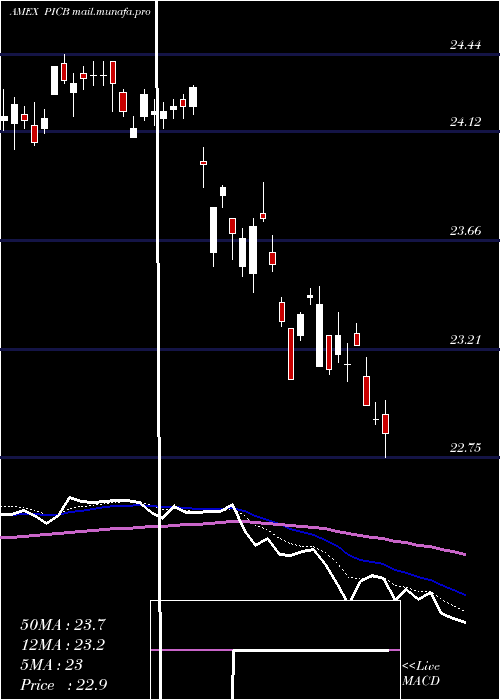The width and height of the screenshot is (500, 700).
Task: Click the Price : 22.9 readout
Action: (x=63, y=685)
